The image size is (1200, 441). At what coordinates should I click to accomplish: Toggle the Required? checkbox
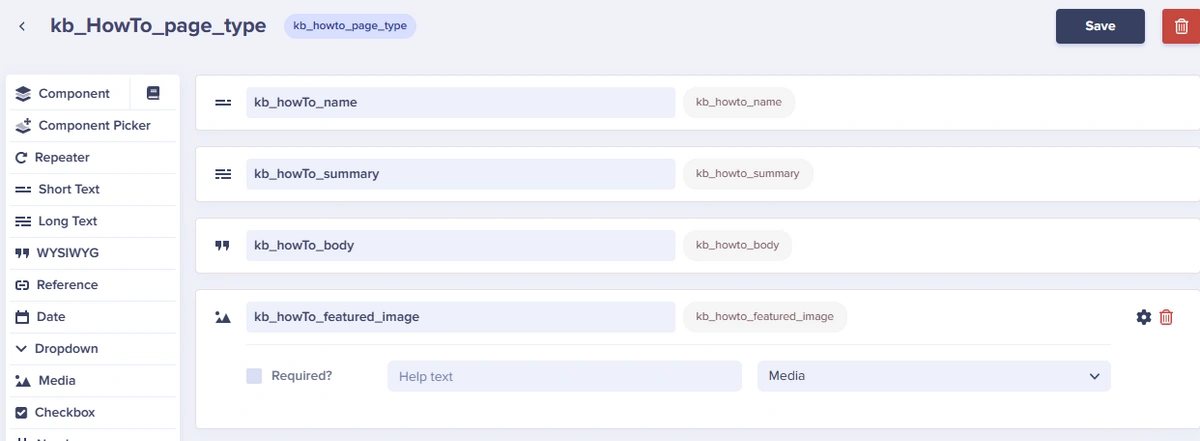pyautogui.click(x=254, y=376)
